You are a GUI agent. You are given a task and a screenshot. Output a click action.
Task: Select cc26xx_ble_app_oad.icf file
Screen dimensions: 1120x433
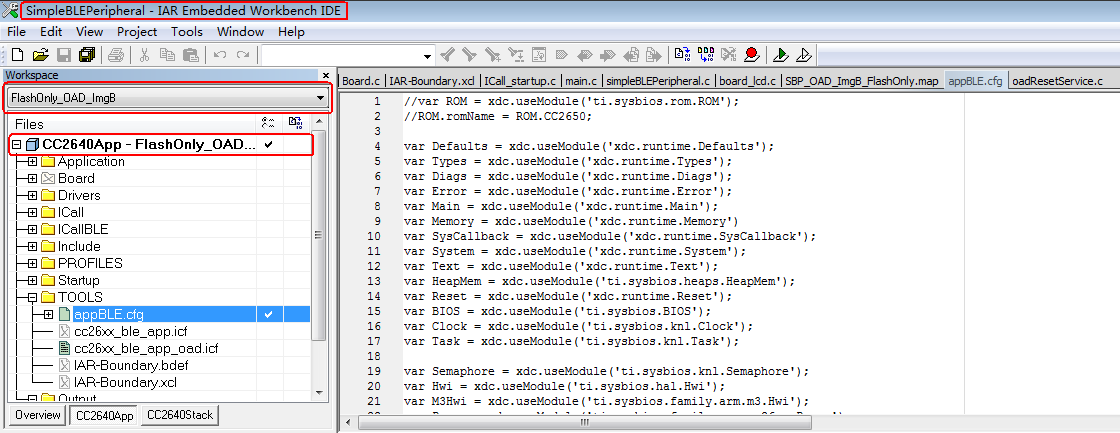coord(146,349)
